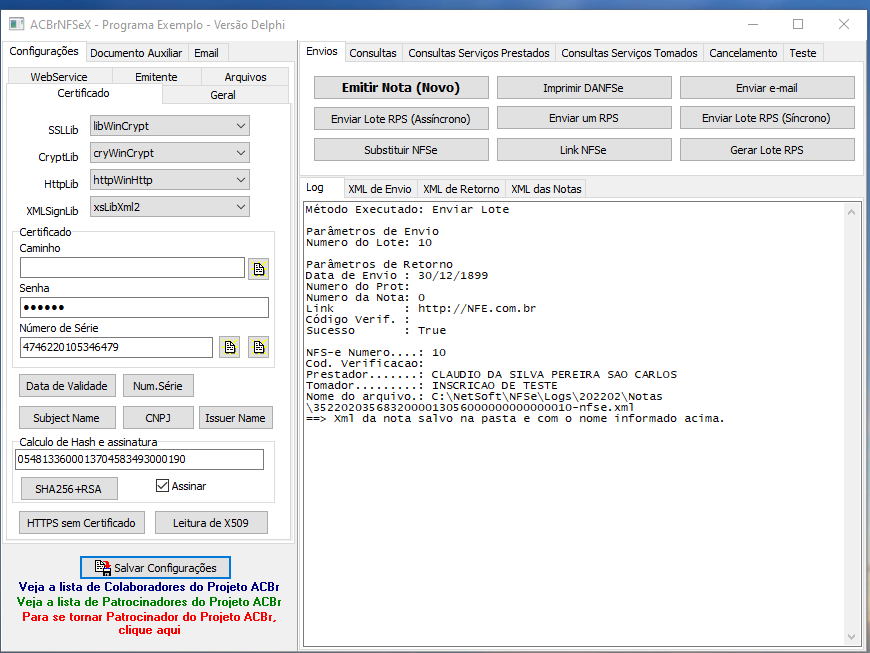Click the Emitir Nota (Novo) button
870x653 pixels.
click(x=401, y=88)
